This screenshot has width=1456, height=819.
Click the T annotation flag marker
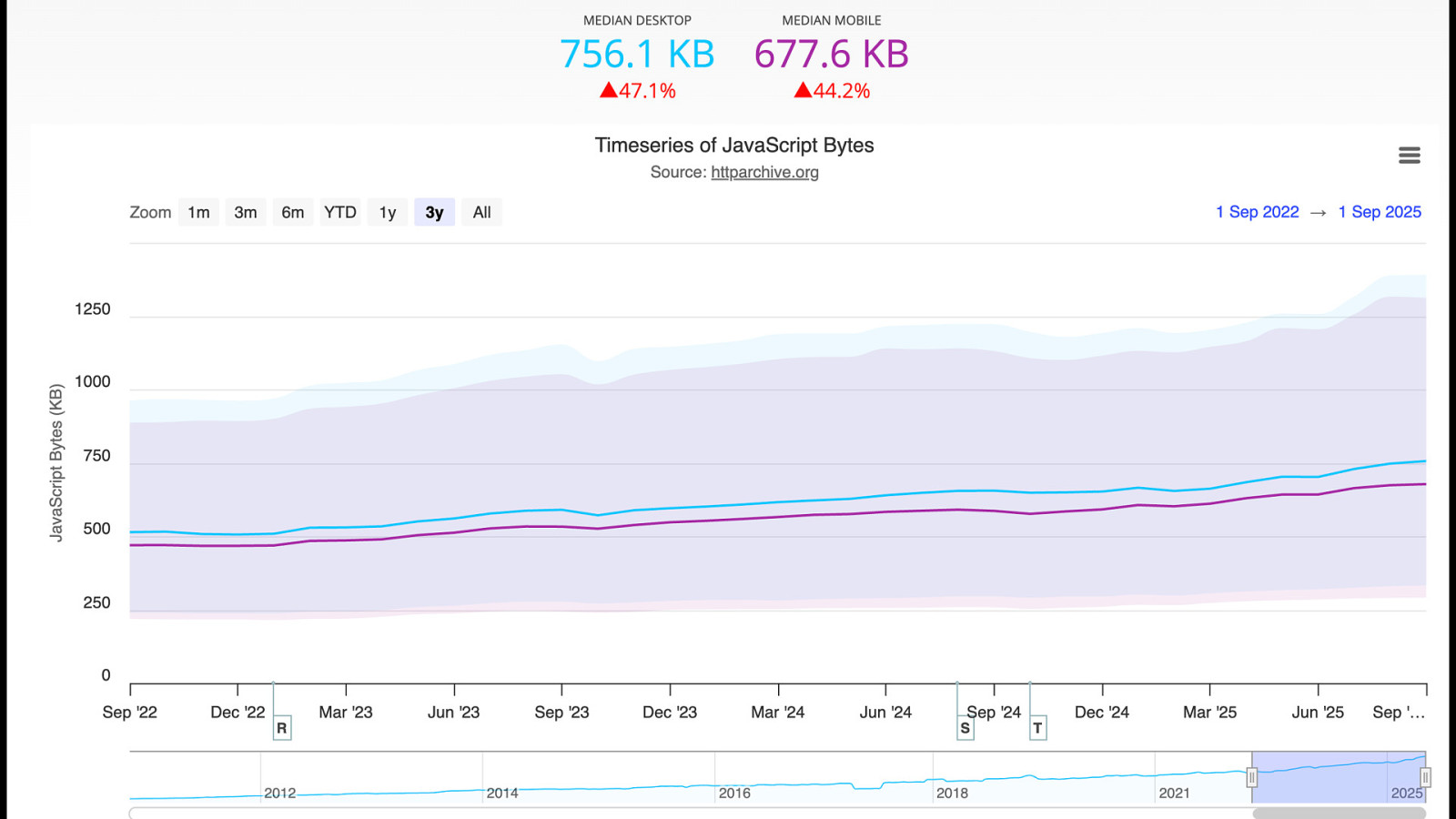1037,728
